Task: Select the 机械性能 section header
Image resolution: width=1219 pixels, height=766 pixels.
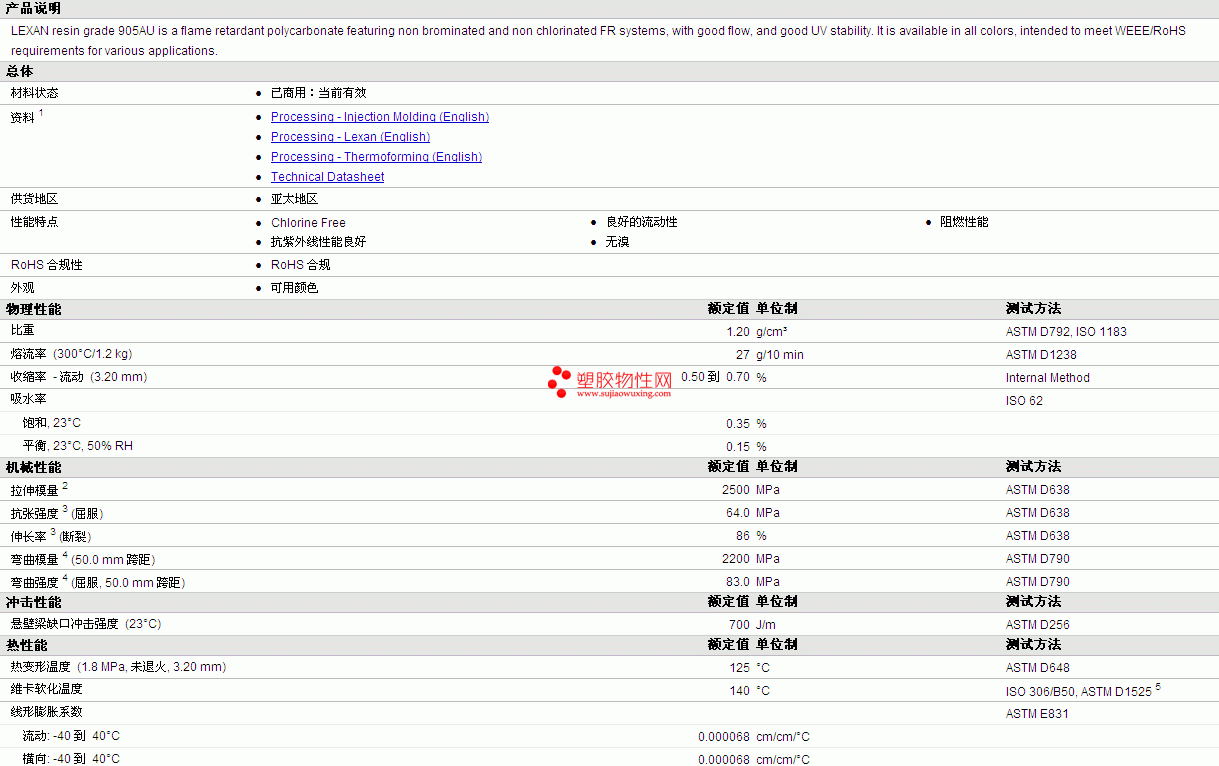Action: click(x=33, y=467)
